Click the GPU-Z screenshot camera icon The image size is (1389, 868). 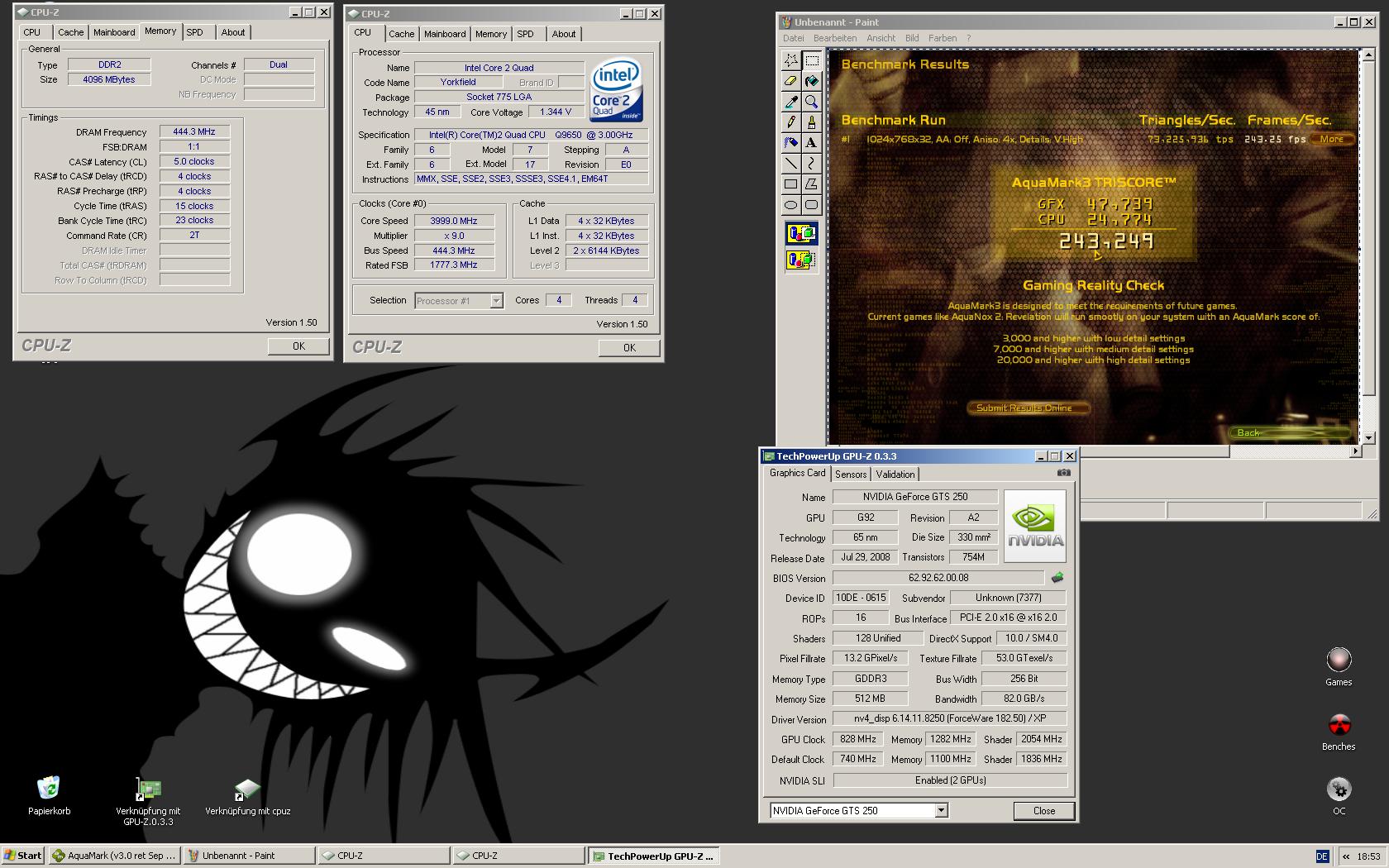coord(1063,473)
